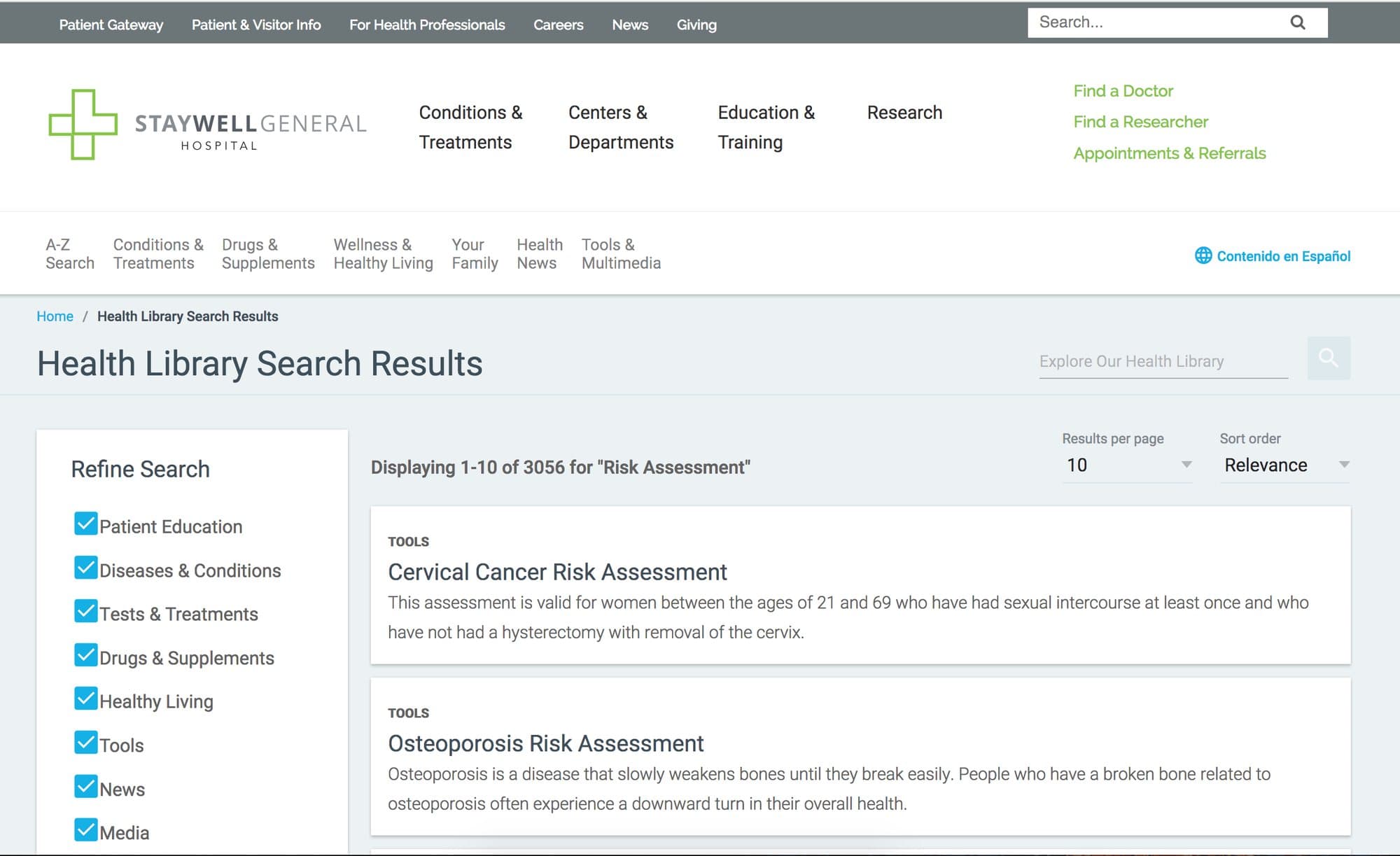The image size is (1400, 856).
Task: Uncheck the Healthy Living filter
Action: point(85,699)
